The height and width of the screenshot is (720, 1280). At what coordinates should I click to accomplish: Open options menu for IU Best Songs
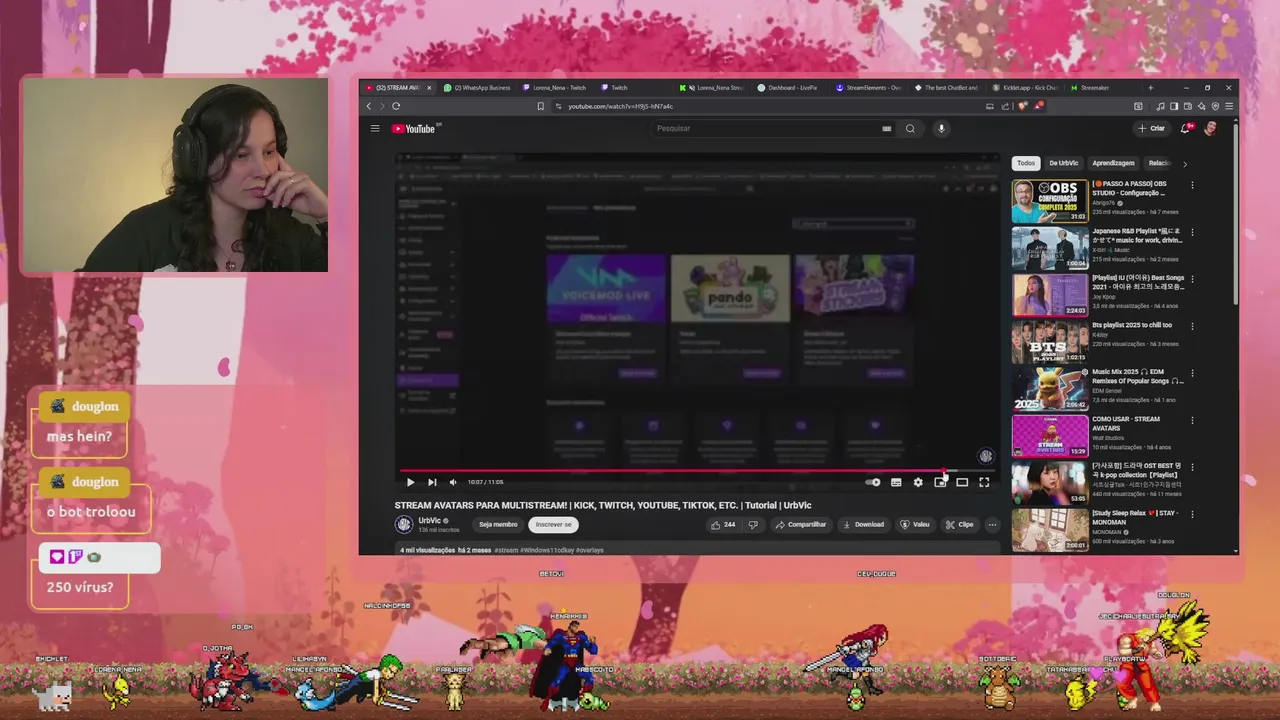pyautogui.click(x=1192, y=279)
